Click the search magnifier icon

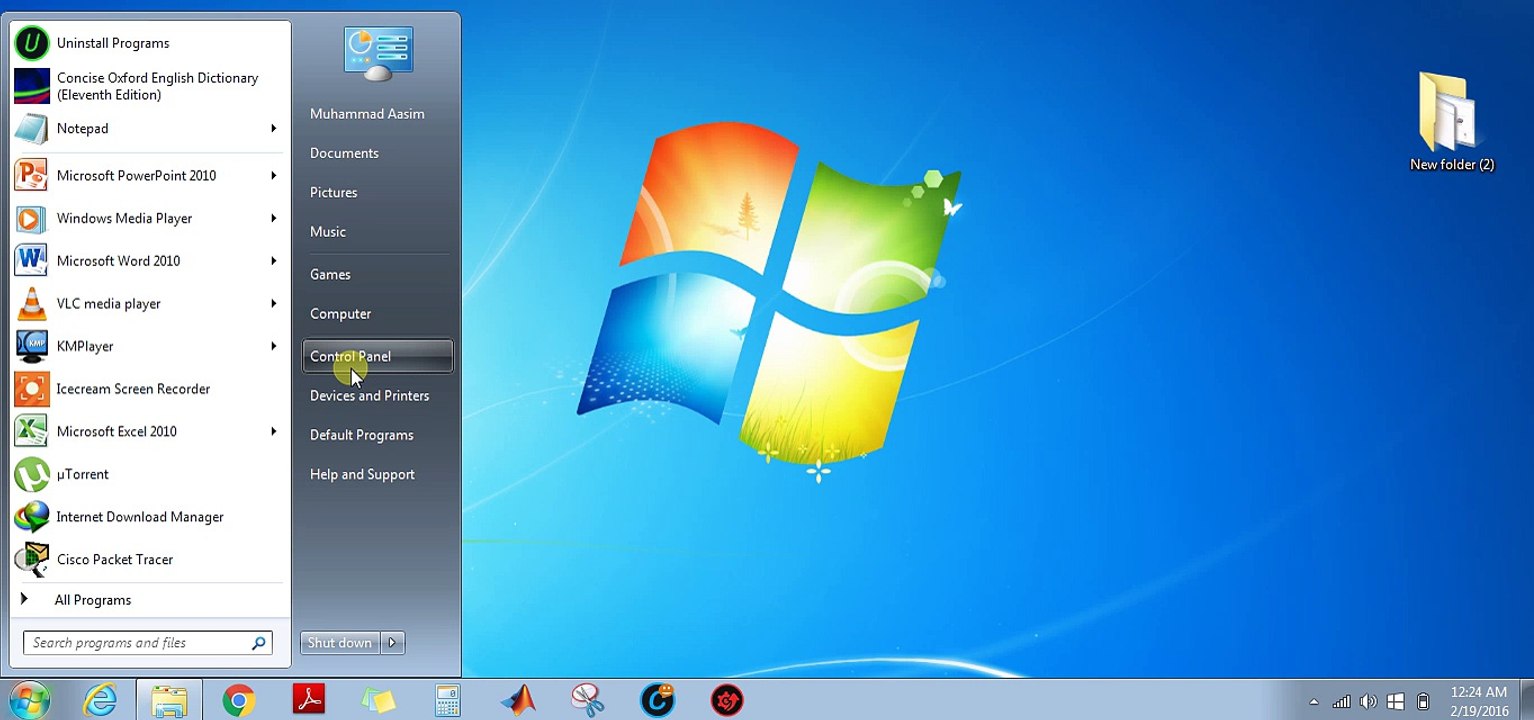click(259, 643)
